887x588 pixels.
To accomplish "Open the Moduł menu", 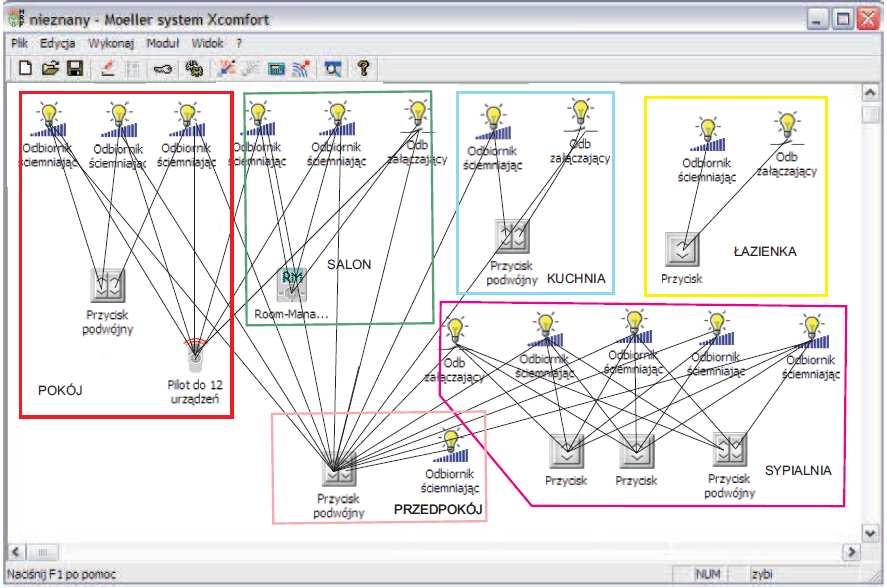I will point(162,43).
